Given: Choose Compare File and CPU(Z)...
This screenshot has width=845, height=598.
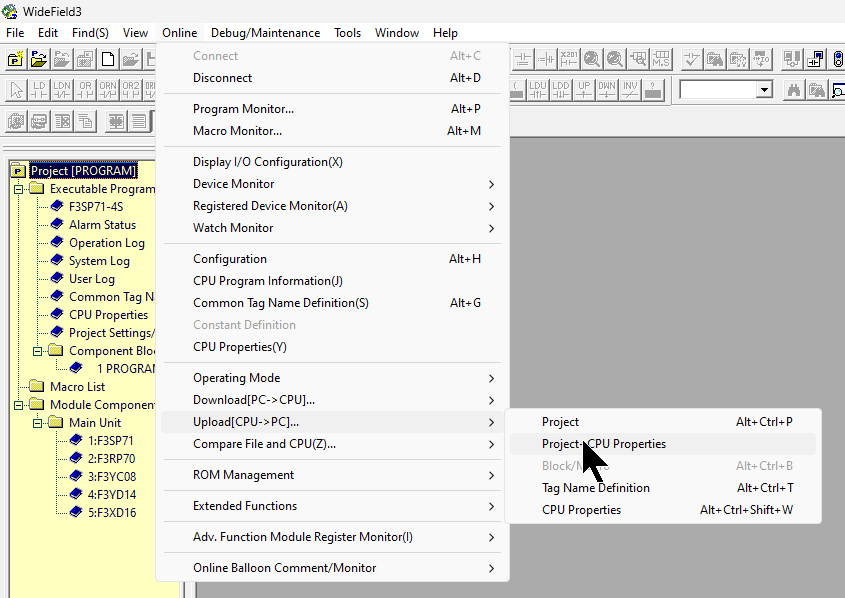Looking at the screenshot, I should click(x=333, y=444).
